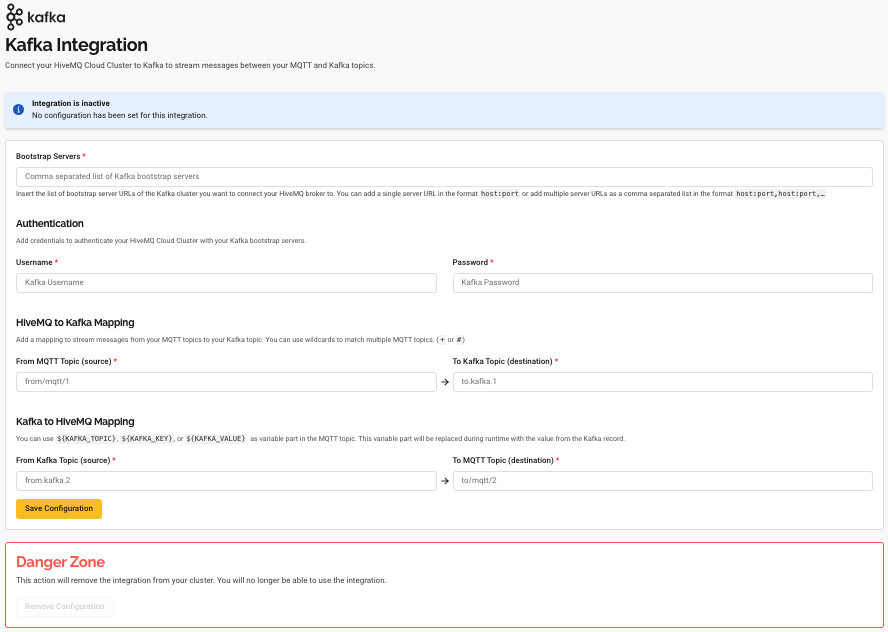This screenshot has width=888, height=632.
Task: Click the HiveMQ to Kafka Mapping heading
Action: click(x=75, y=323)
